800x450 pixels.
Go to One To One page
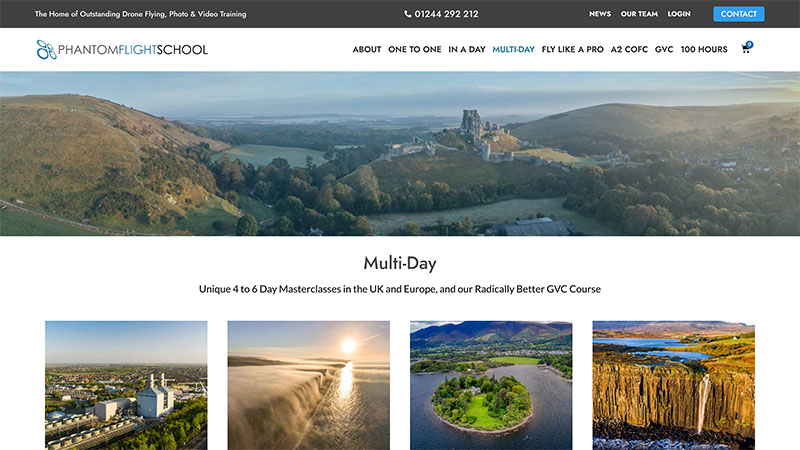pos(414,49)
